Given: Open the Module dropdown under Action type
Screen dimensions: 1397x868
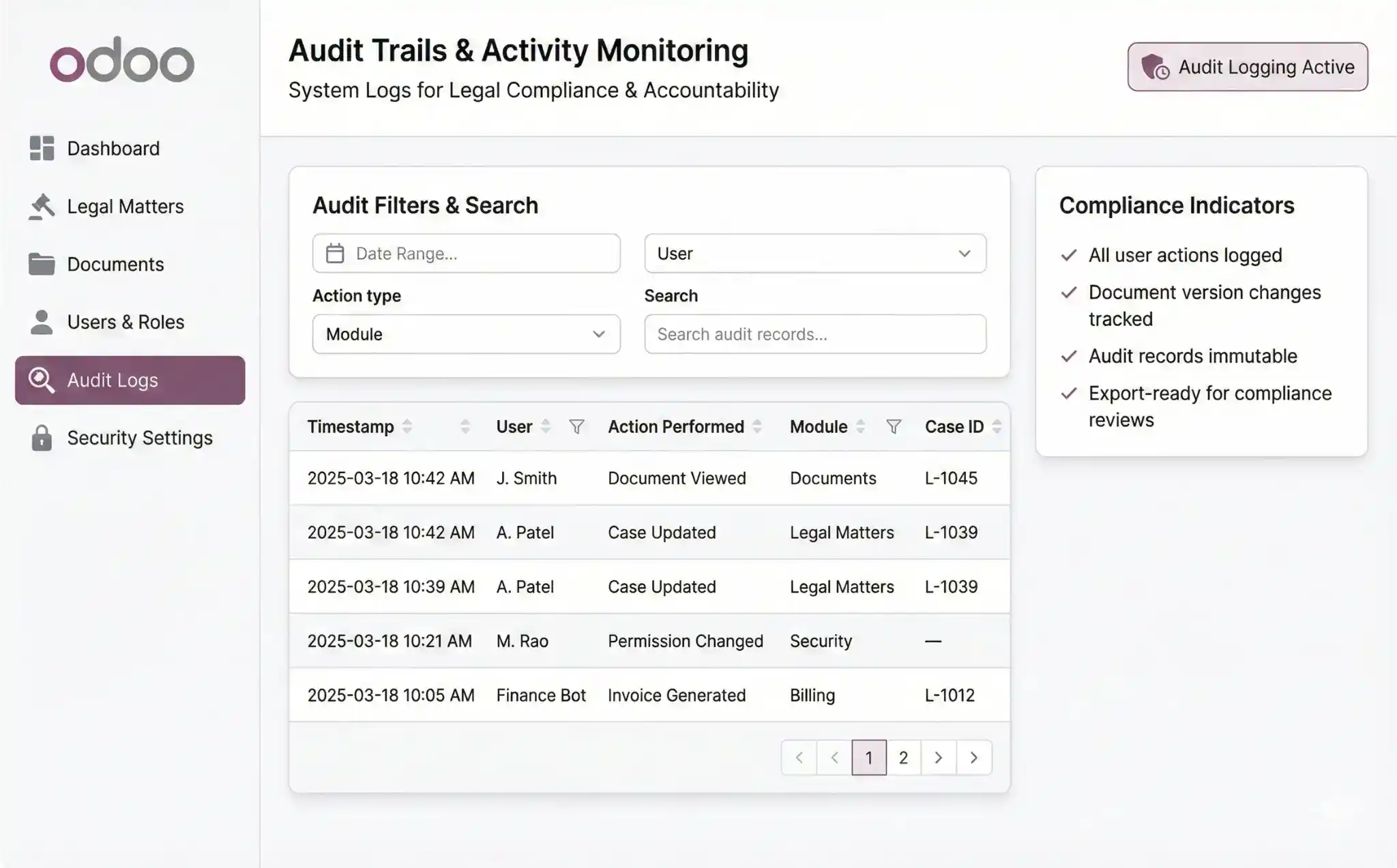Looking at the screenshot, I should [466, 334].
